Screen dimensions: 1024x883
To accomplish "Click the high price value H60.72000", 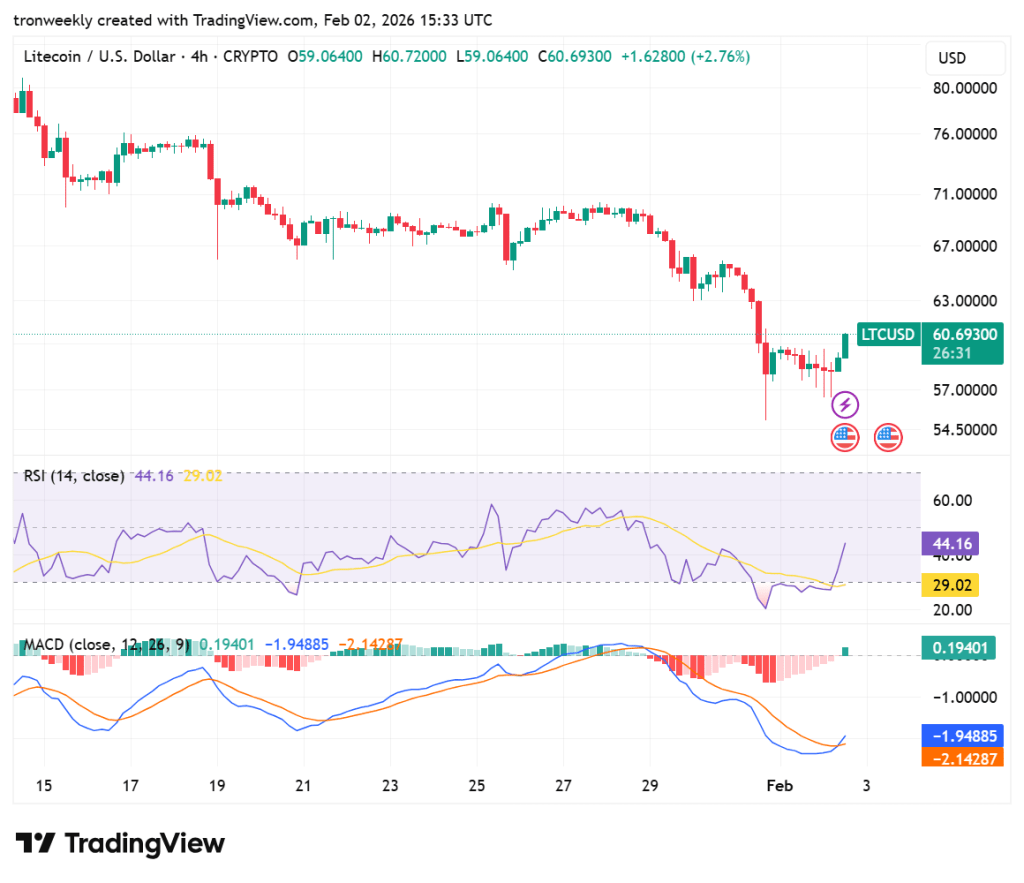I will (x=409, y=57).
